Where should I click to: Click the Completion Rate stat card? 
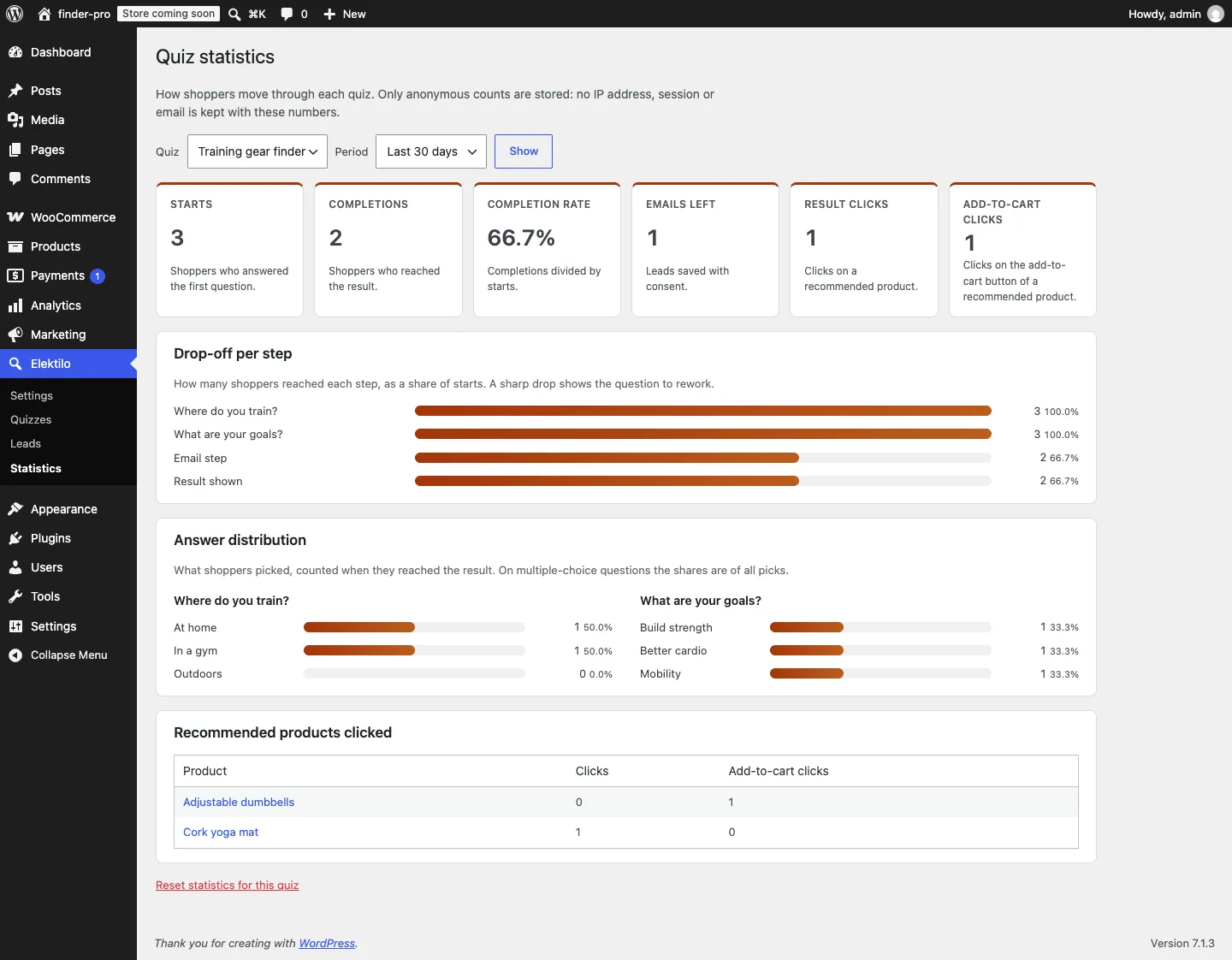pos(547,250)
